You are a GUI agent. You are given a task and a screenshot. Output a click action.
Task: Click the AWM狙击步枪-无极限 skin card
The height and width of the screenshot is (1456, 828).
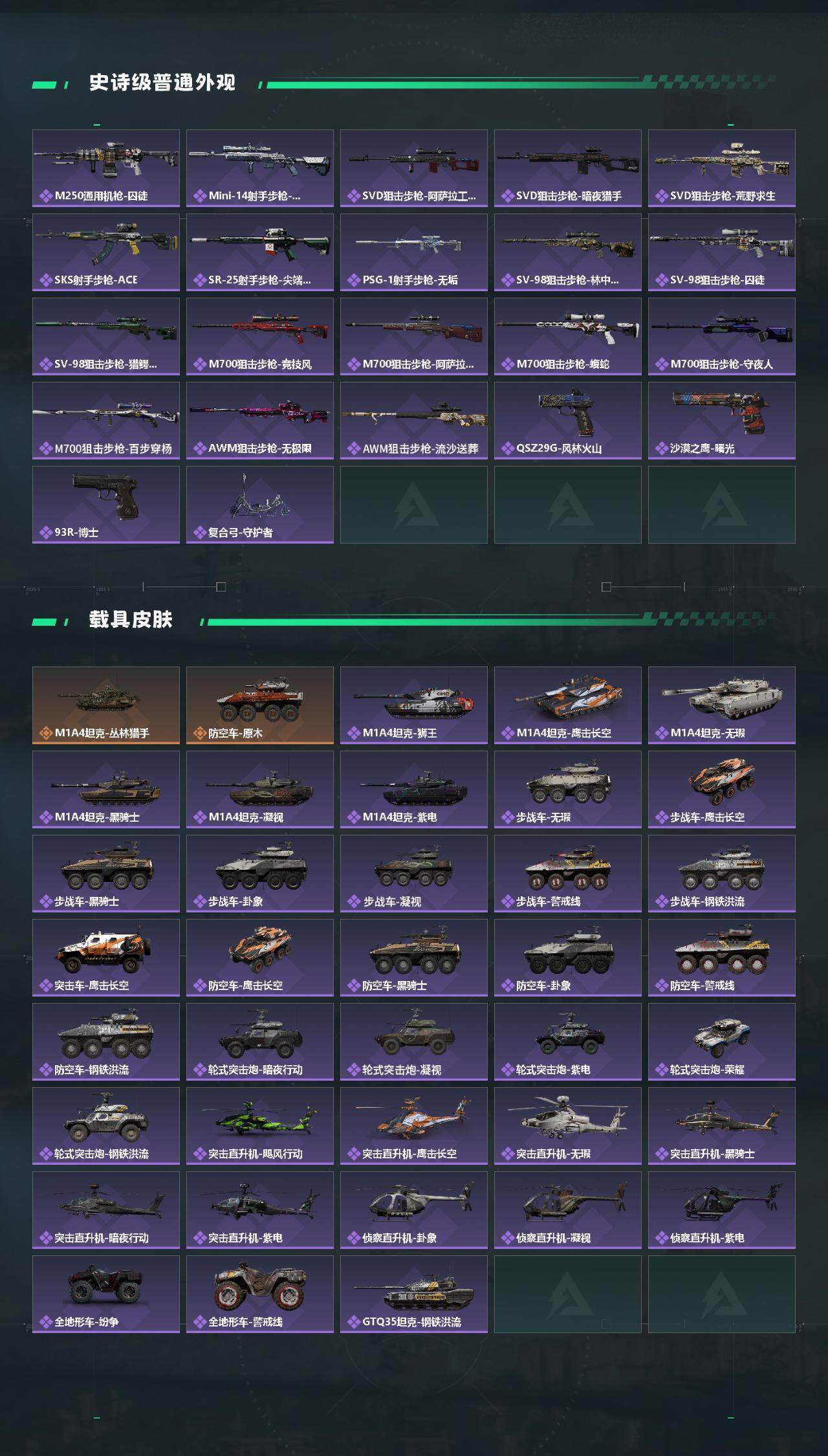(260, 421)
